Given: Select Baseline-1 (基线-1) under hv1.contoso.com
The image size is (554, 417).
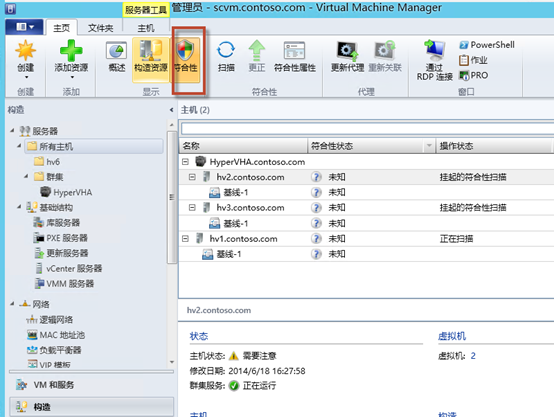Looking at the screenshot, I should [366, 254].
